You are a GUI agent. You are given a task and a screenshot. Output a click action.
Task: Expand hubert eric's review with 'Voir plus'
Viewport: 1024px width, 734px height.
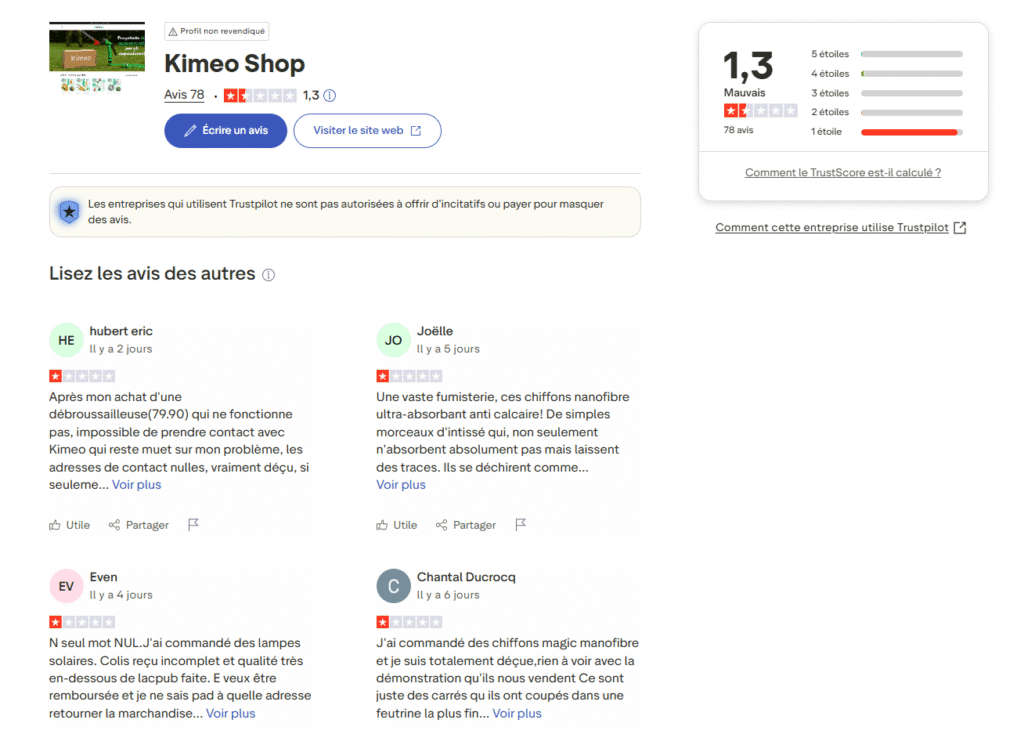[x=136, y=484]
